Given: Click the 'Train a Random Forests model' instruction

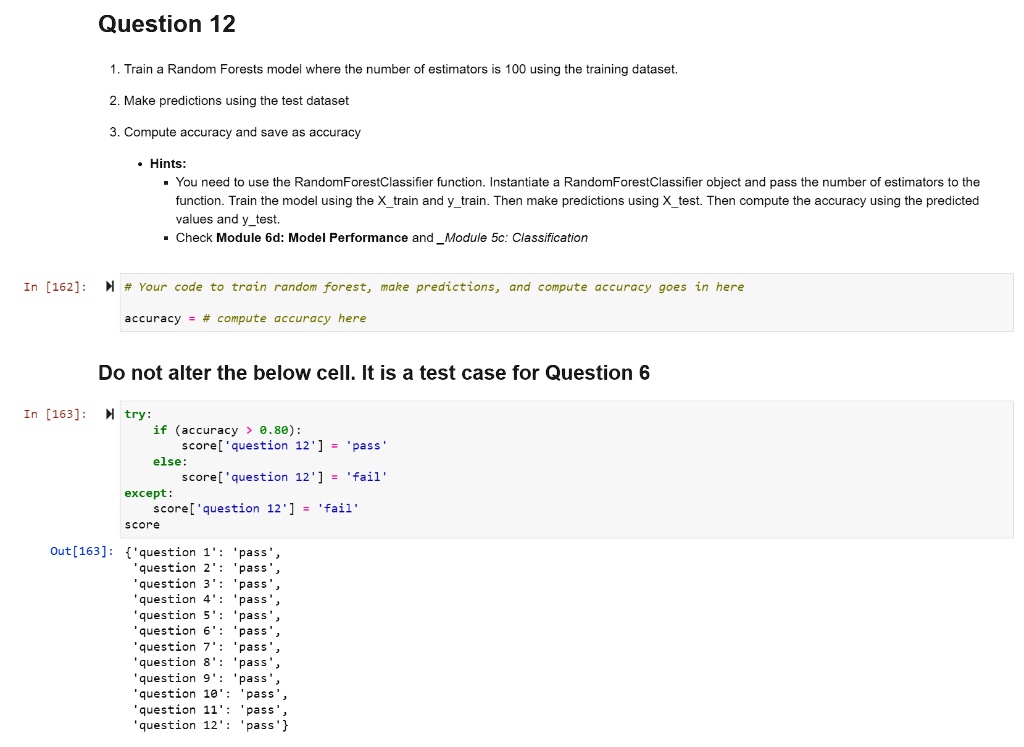Looking at the screenshot, I should coord(400,69).
